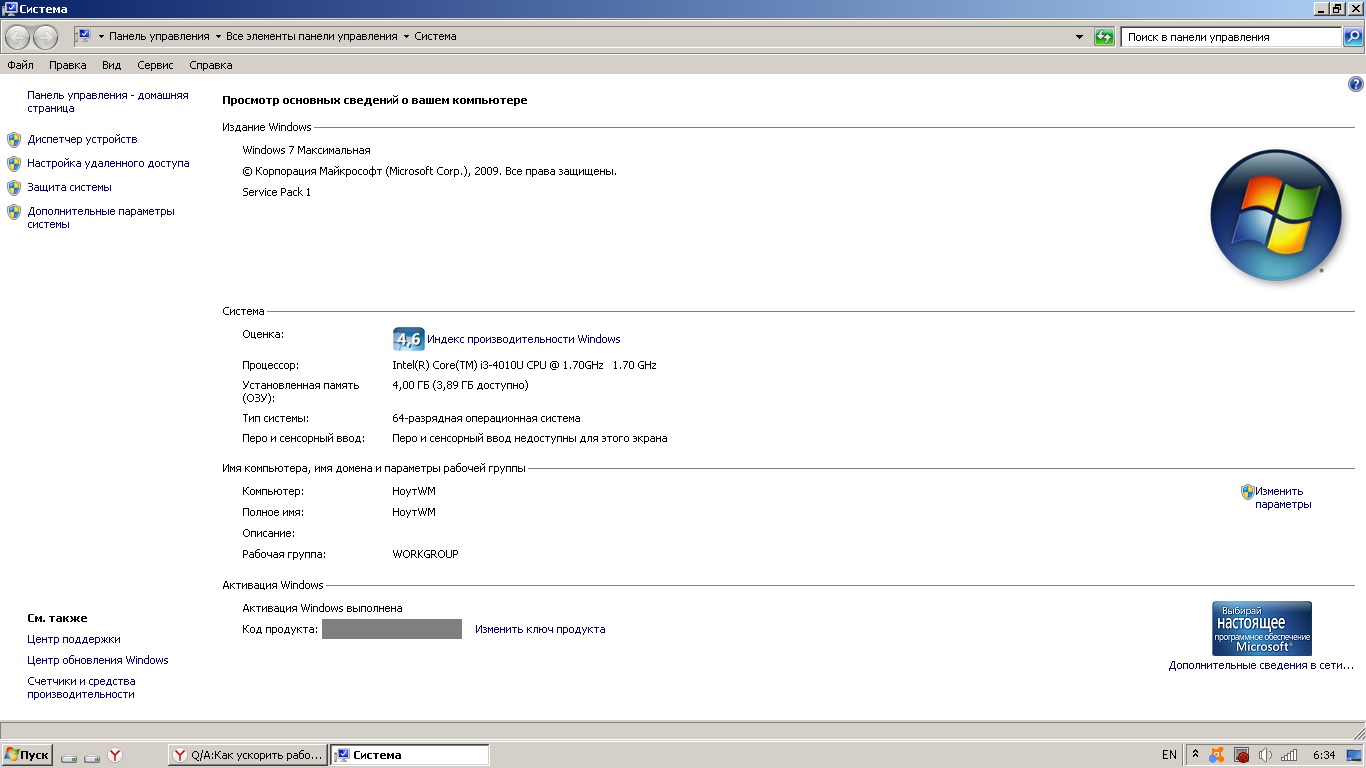This screenshot has height=768, width=1366.
Task: Click the search magnifier icon
Action: click(1352, 37)
